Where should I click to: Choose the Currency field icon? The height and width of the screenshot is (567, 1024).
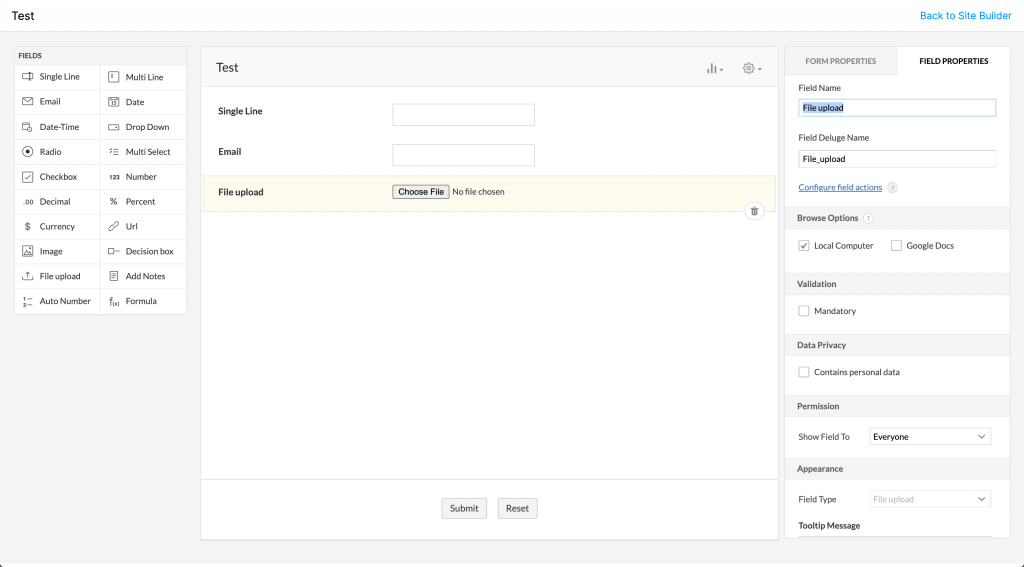(28, 227)
